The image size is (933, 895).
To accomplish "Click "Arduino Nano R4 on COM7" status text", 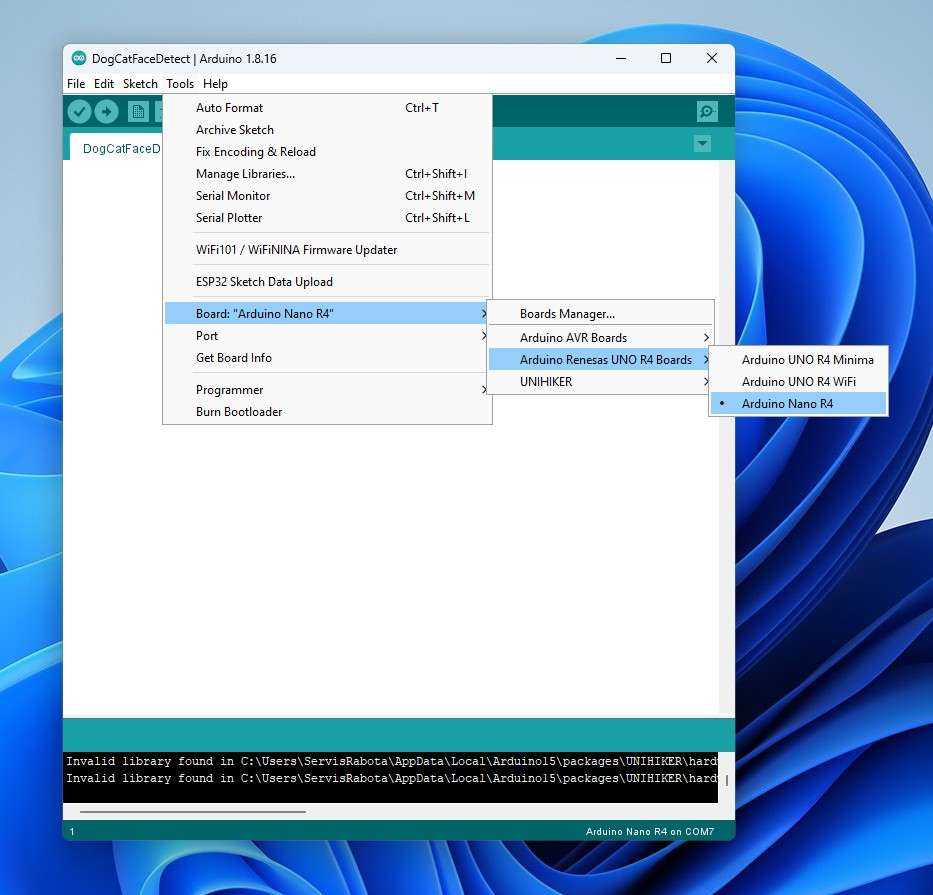I will [650, 831].
